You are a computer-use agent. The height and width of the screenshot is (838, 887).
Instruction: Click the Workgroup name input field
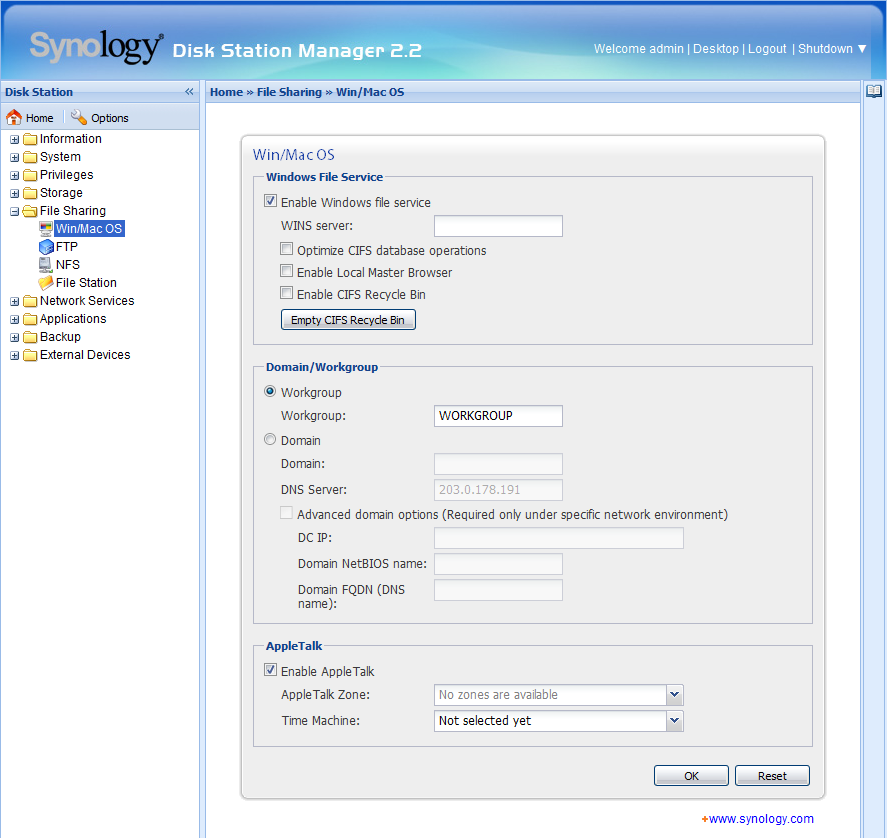(498, 416)
